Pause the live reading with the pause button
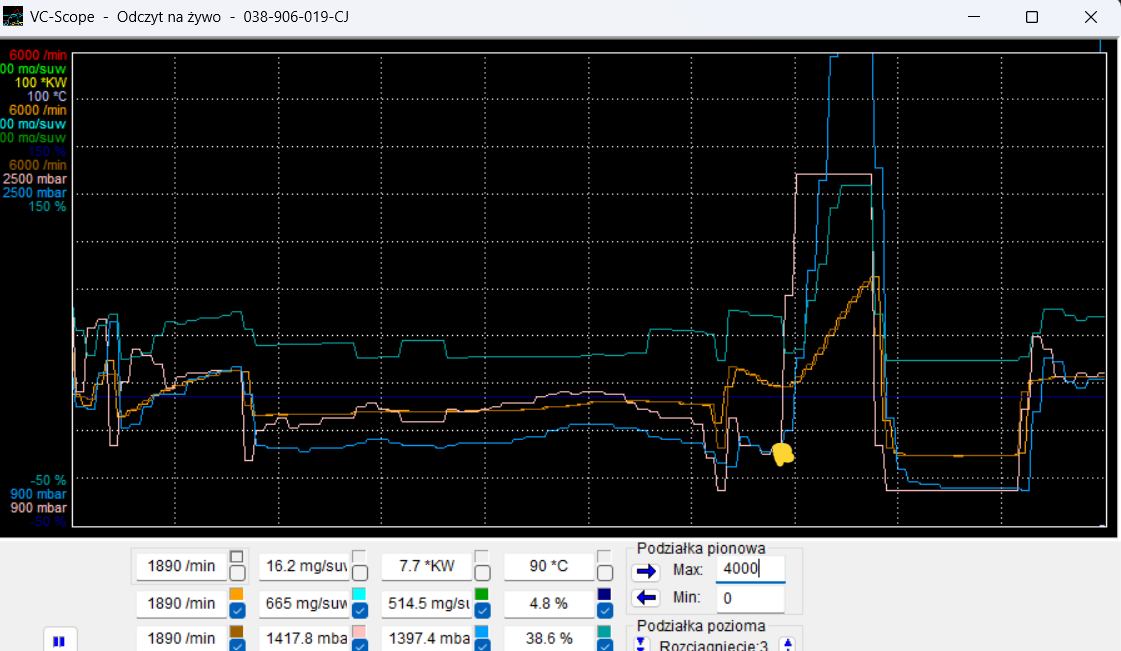1121x651 pixels. (59, 641)
